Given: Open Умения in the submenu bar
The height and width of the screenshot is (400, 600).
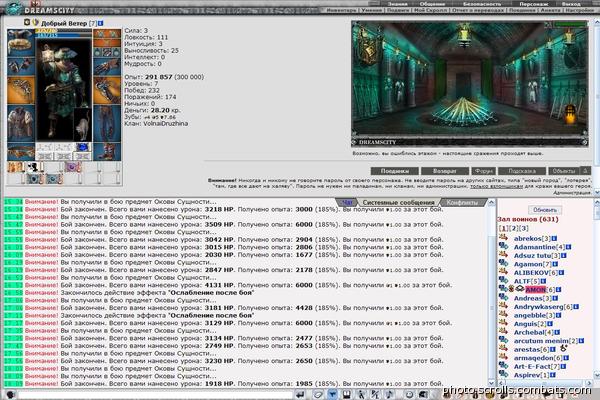Looking at the screenshot, I should tap(372, 10).
